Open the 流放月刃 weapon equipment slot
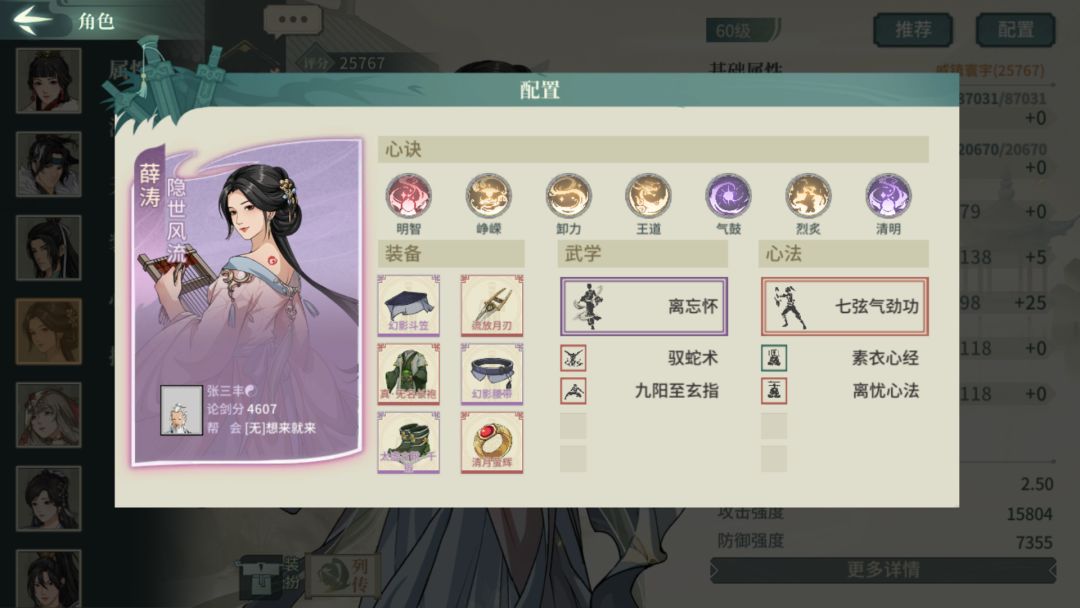Image resolution: width=1080 pixels, height=608 pixels. point(492,305)
